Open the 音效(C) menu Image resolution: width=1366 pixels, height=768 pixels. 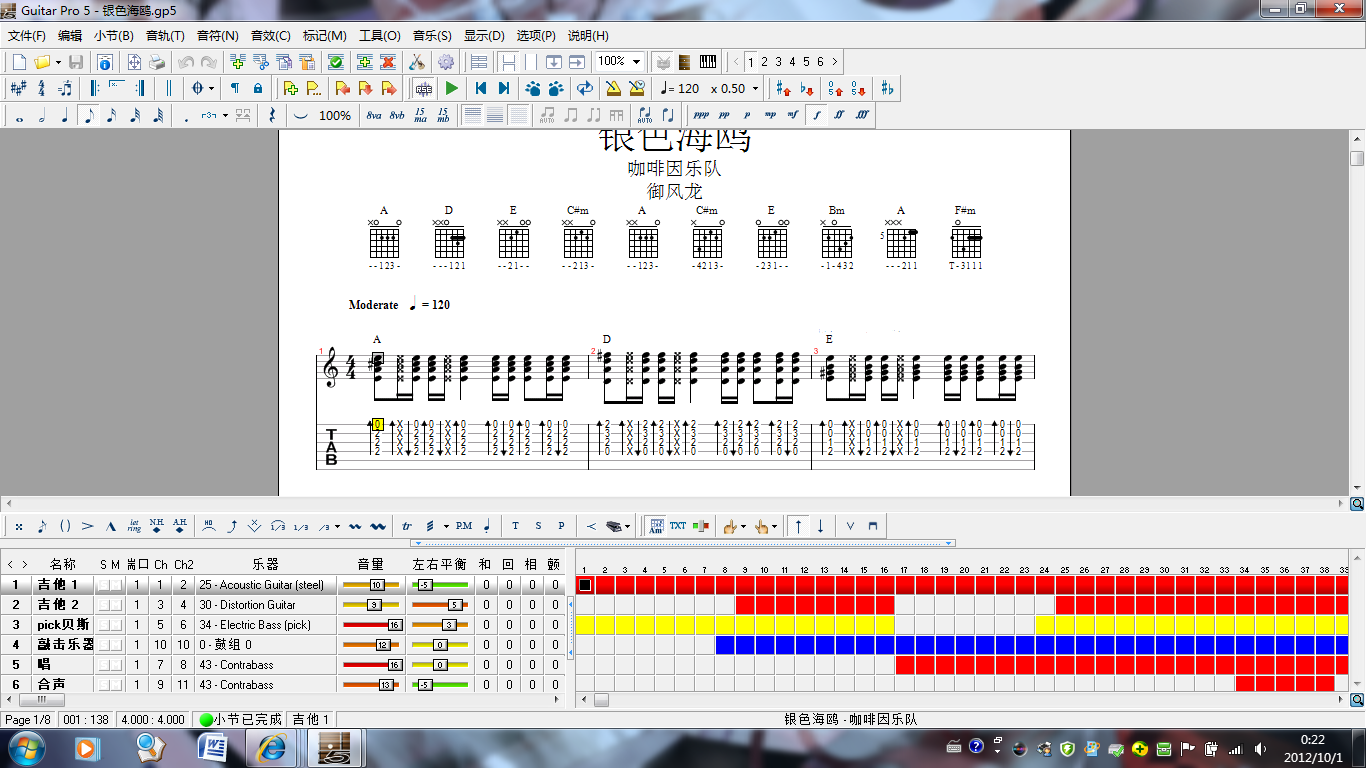tap(271, 35)
